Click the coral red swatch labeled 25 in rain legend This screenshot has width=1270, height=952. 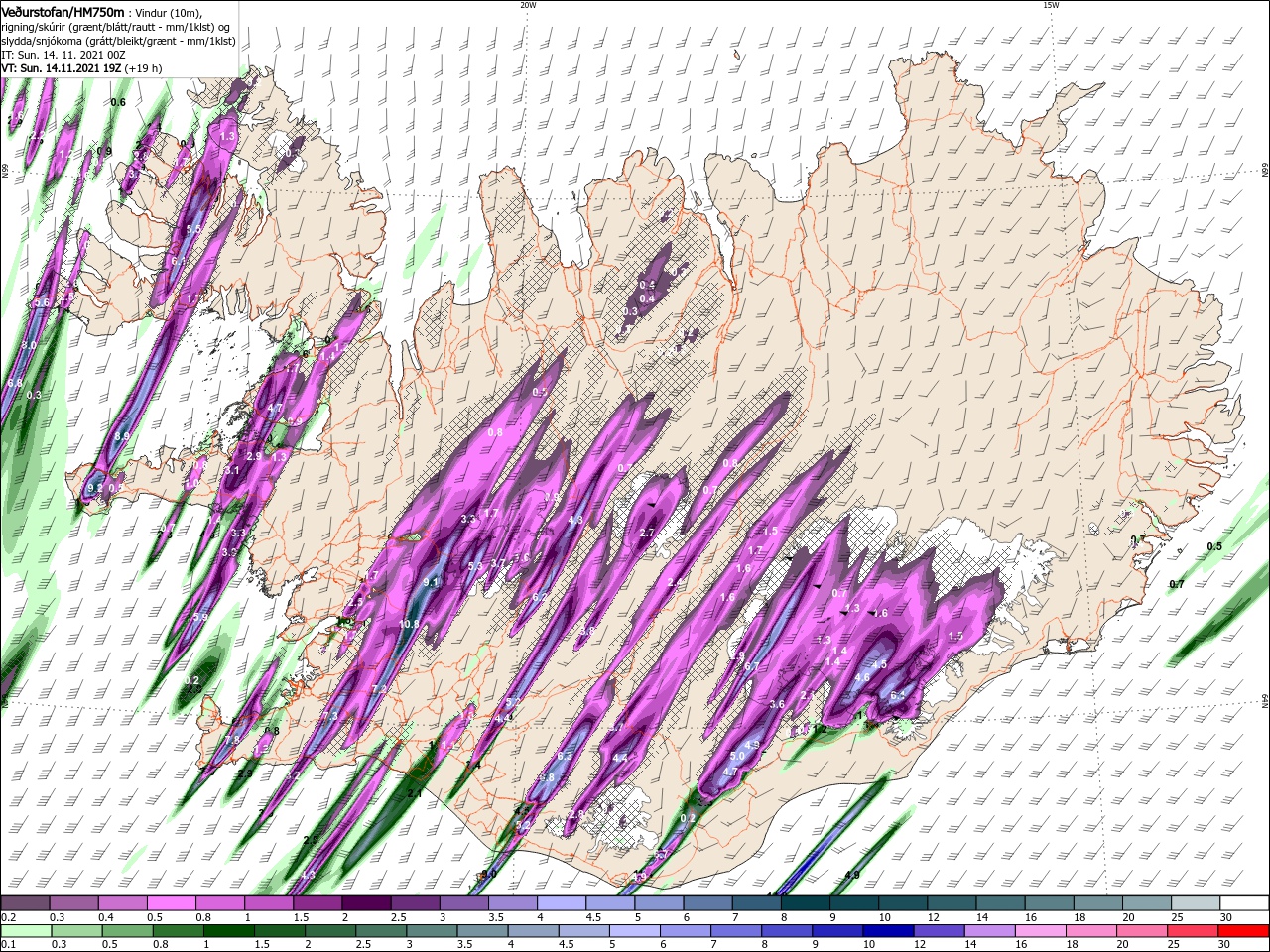1194,931
